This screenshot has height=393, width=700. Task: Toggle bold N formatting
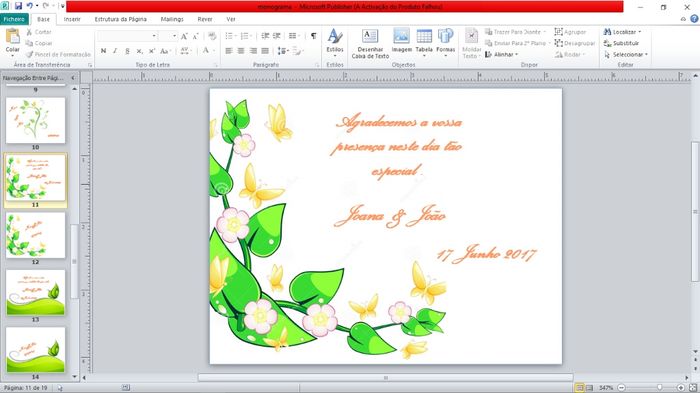(103, 51)
